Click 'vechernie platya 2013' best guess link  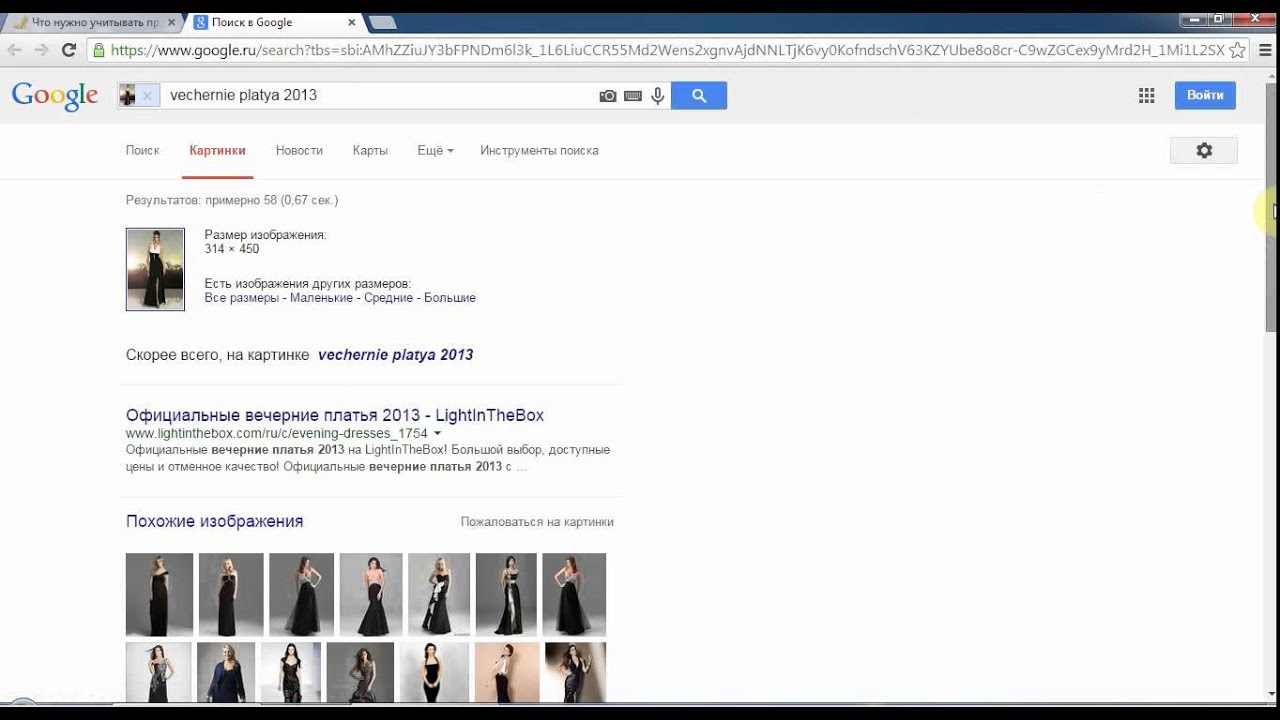(x=395, y=354)
